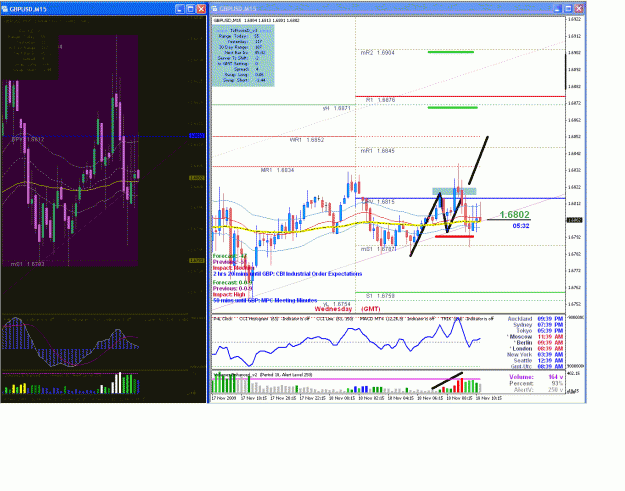The width and height of the screenshot is (625, 491).
Task: Select the 'R1 1.6876' resistance label
Action: click(380, 100)
